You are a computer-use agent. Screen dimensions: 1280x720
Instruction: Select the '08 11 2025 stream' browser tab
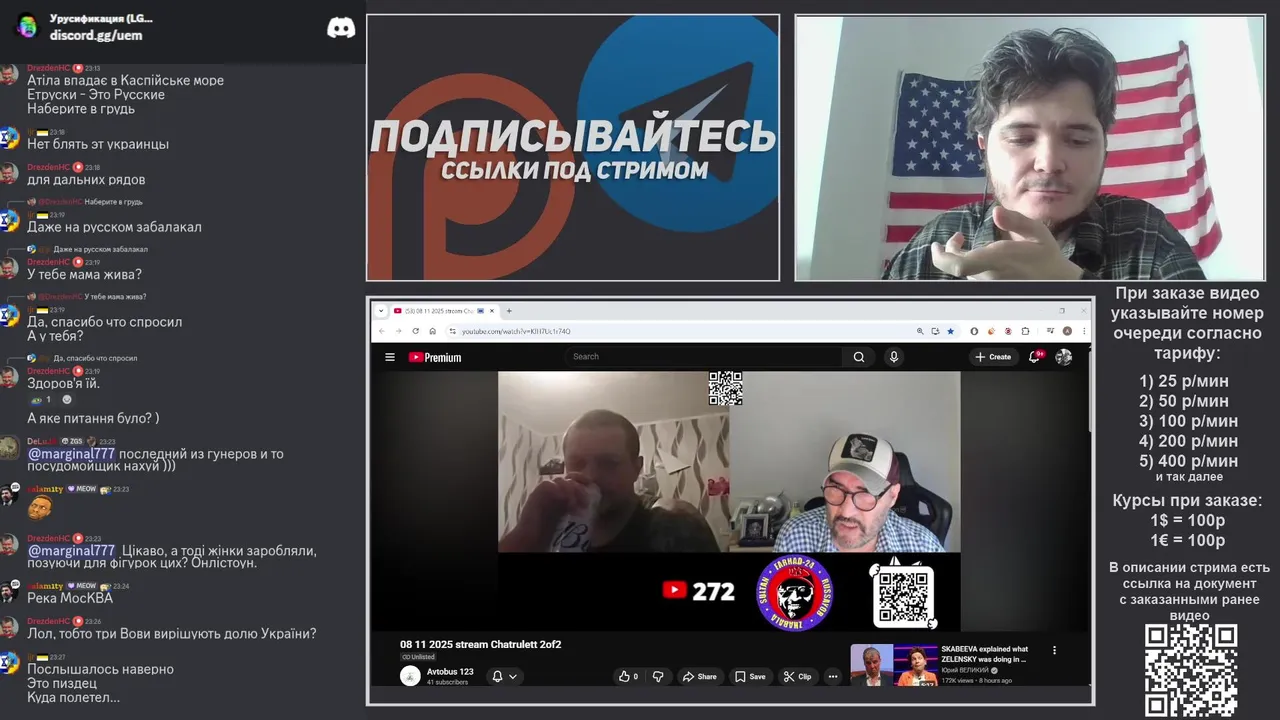pos(443,311)
